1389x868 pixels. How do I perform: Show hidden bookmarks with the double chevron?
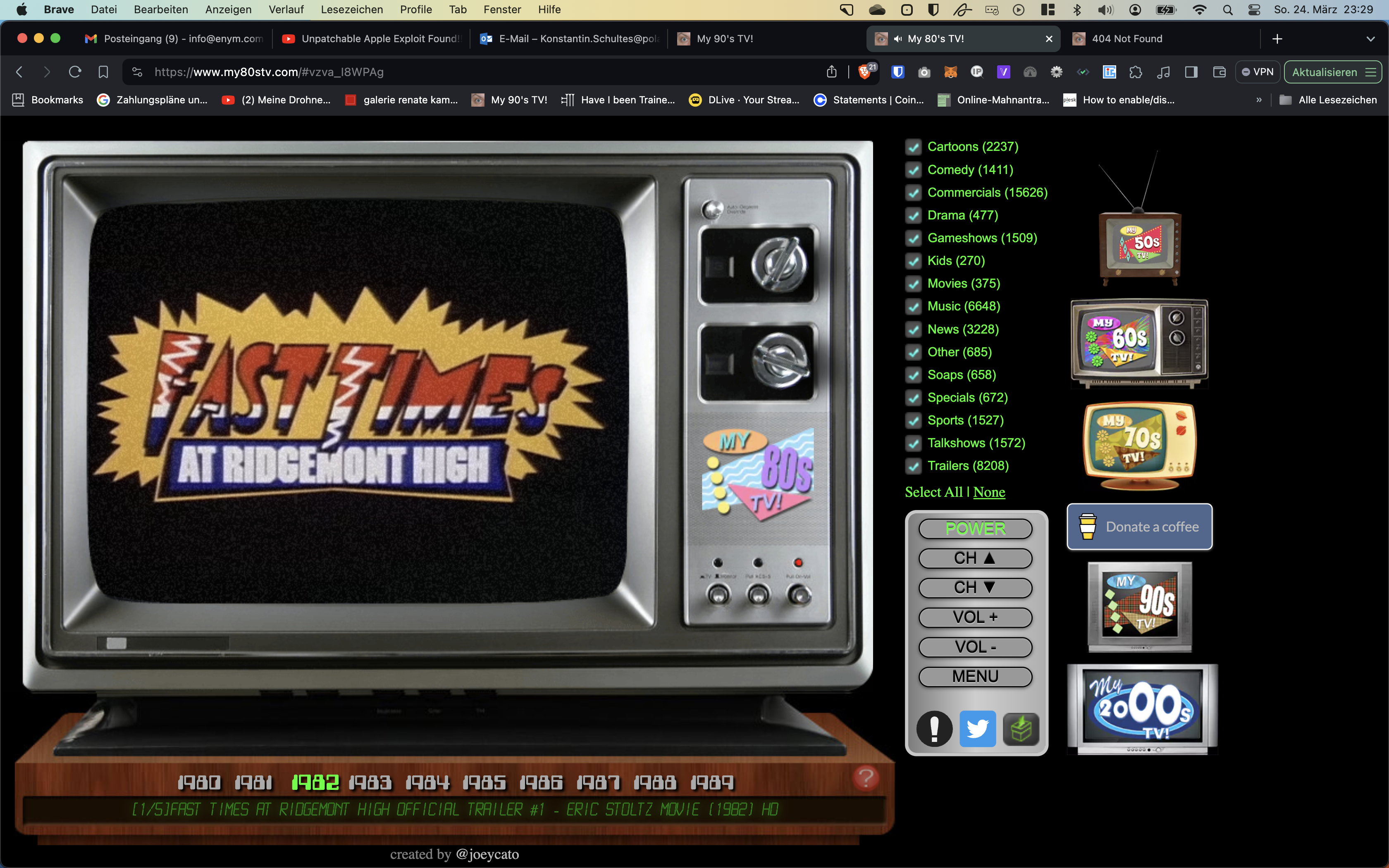[x=1259, y=100]
